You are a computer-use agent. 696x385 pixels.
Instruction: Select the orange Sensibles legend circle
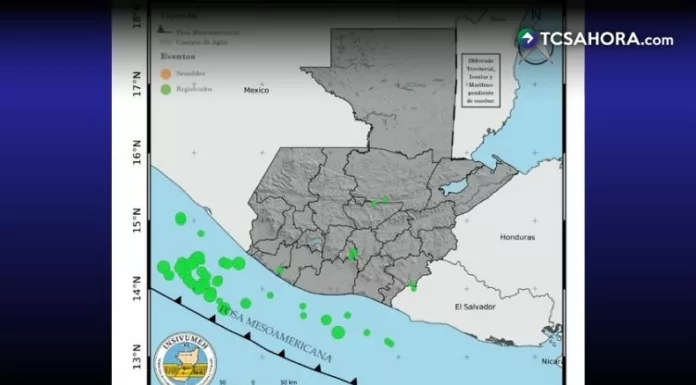click(x=166, y=74)
